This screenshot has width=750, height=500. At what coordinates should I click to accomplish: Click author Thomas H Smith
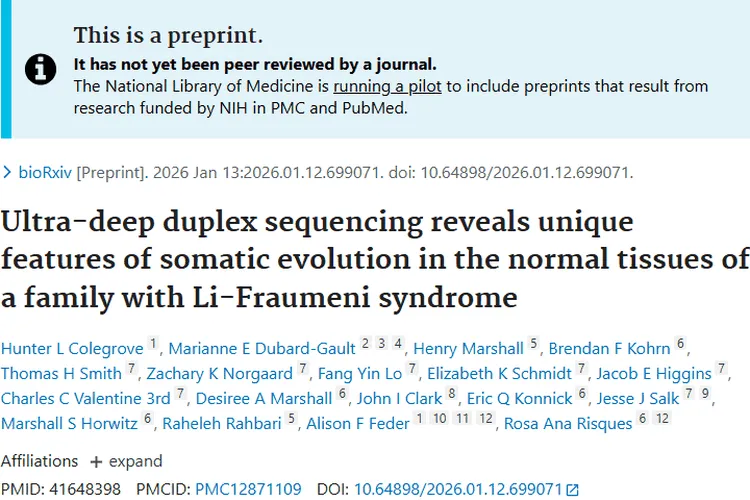(60, 373)
